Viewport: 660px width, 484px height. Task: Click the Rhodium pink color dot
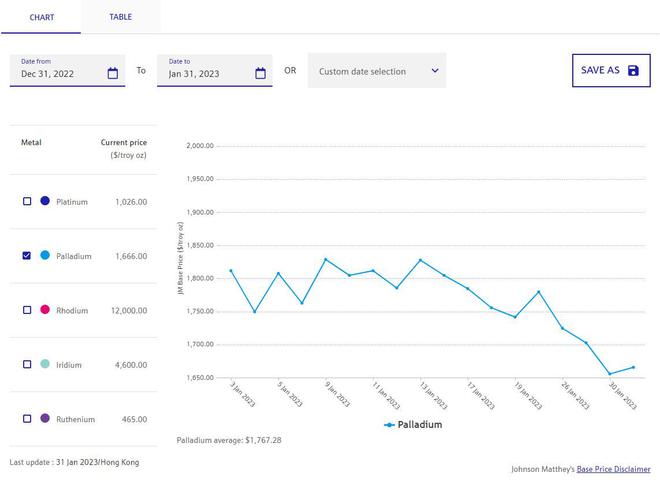(x=45, y=310)
